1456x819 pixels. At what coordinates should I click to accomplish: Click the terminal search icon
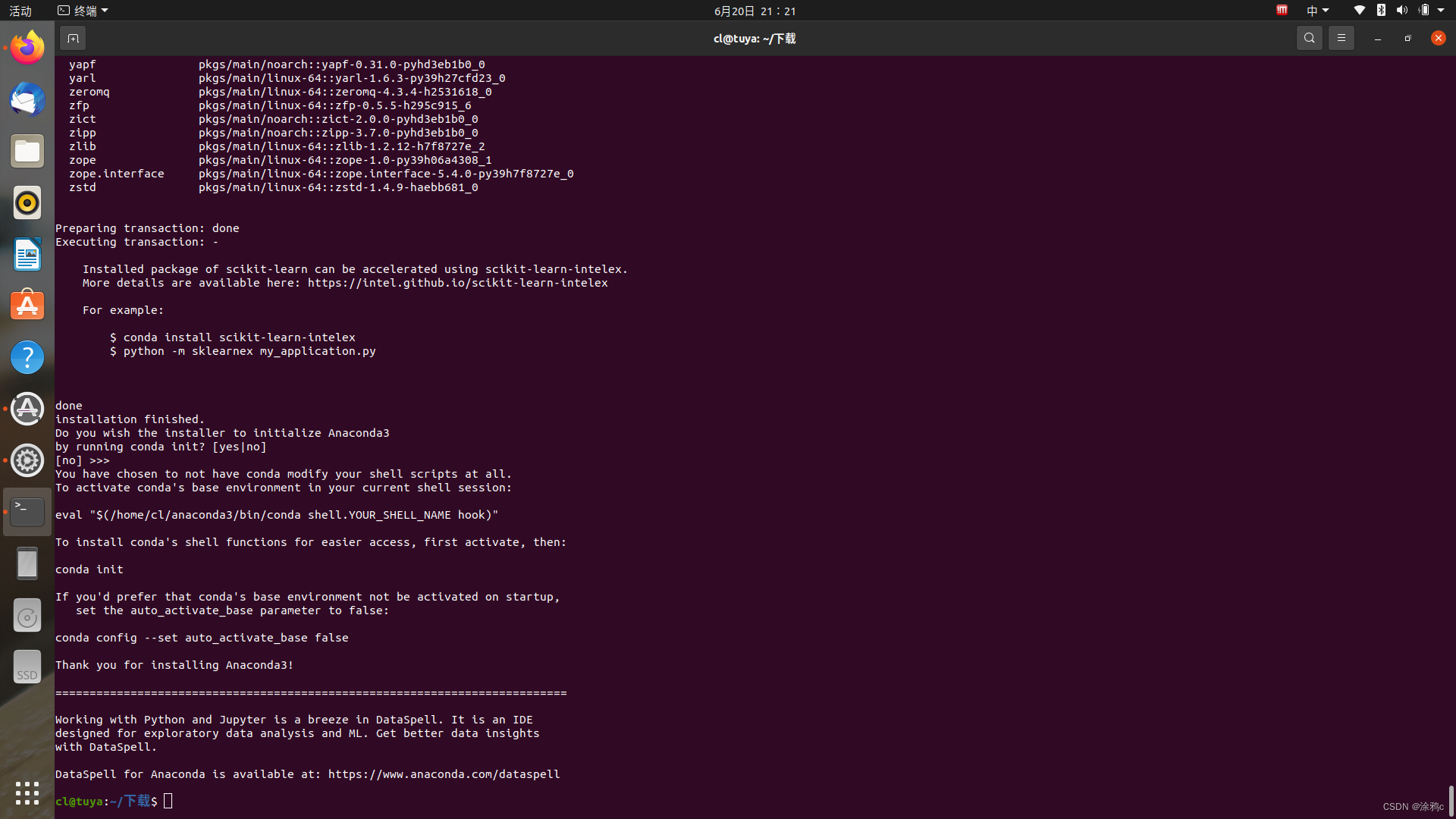[1309, 38]
